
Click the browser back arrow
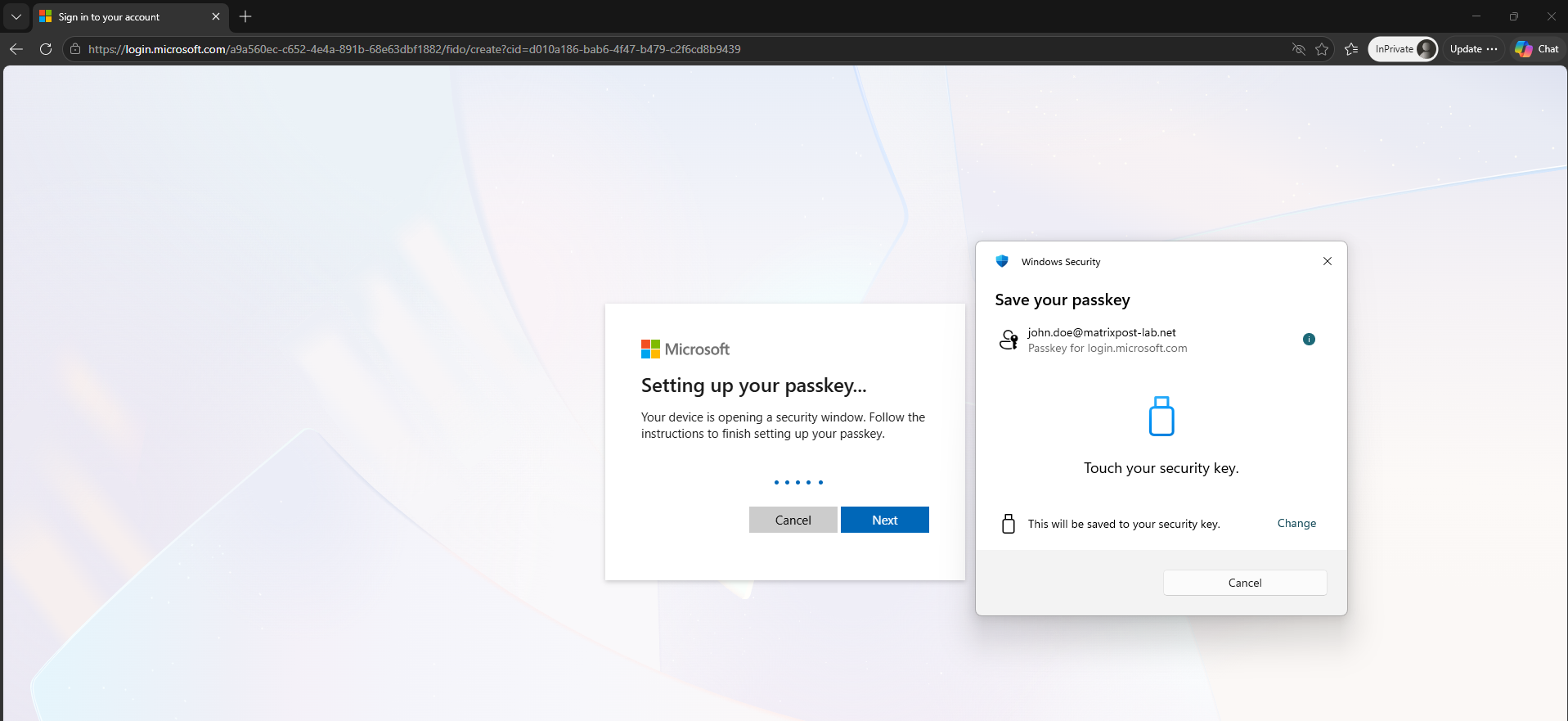(x=16, y=49)
